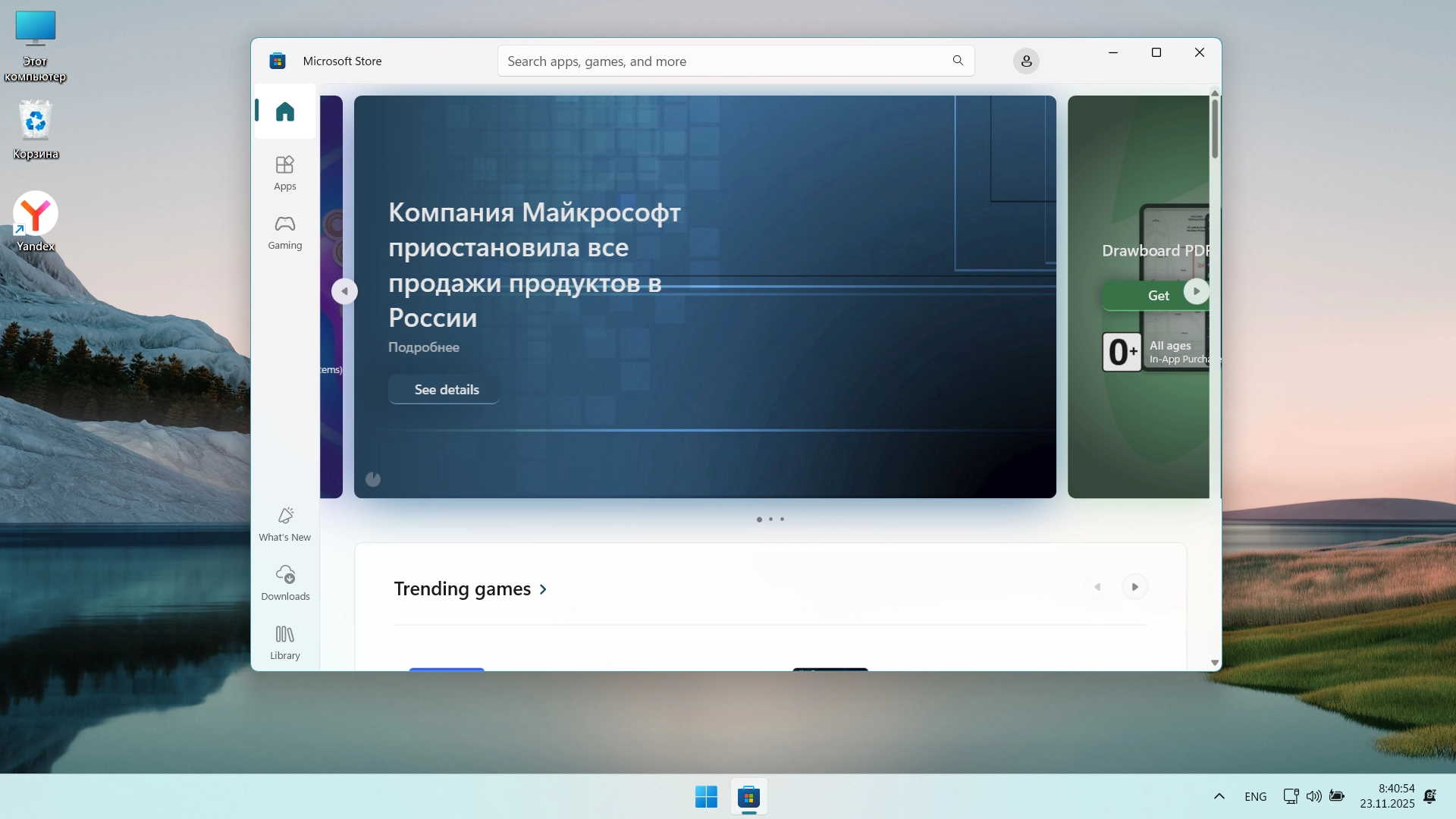Image resolution: width=1456 pixels, height=819 pixels.
Task: Show hidden system tray icons
Action: pyautogui.click(x=1219, y=796)
